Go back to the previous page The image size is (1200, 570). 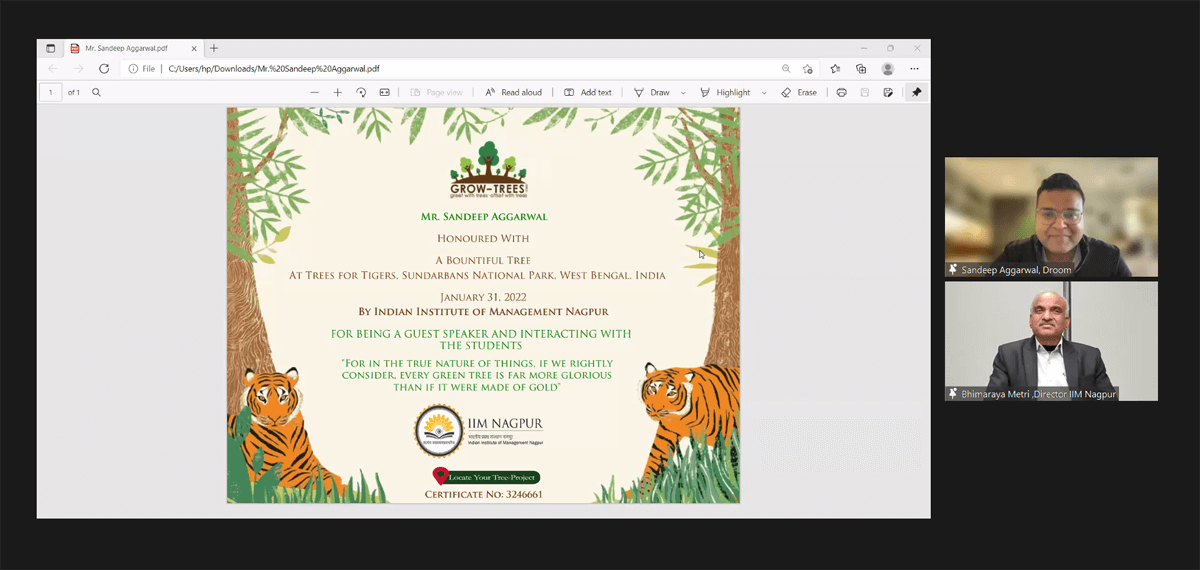[53, 69]
